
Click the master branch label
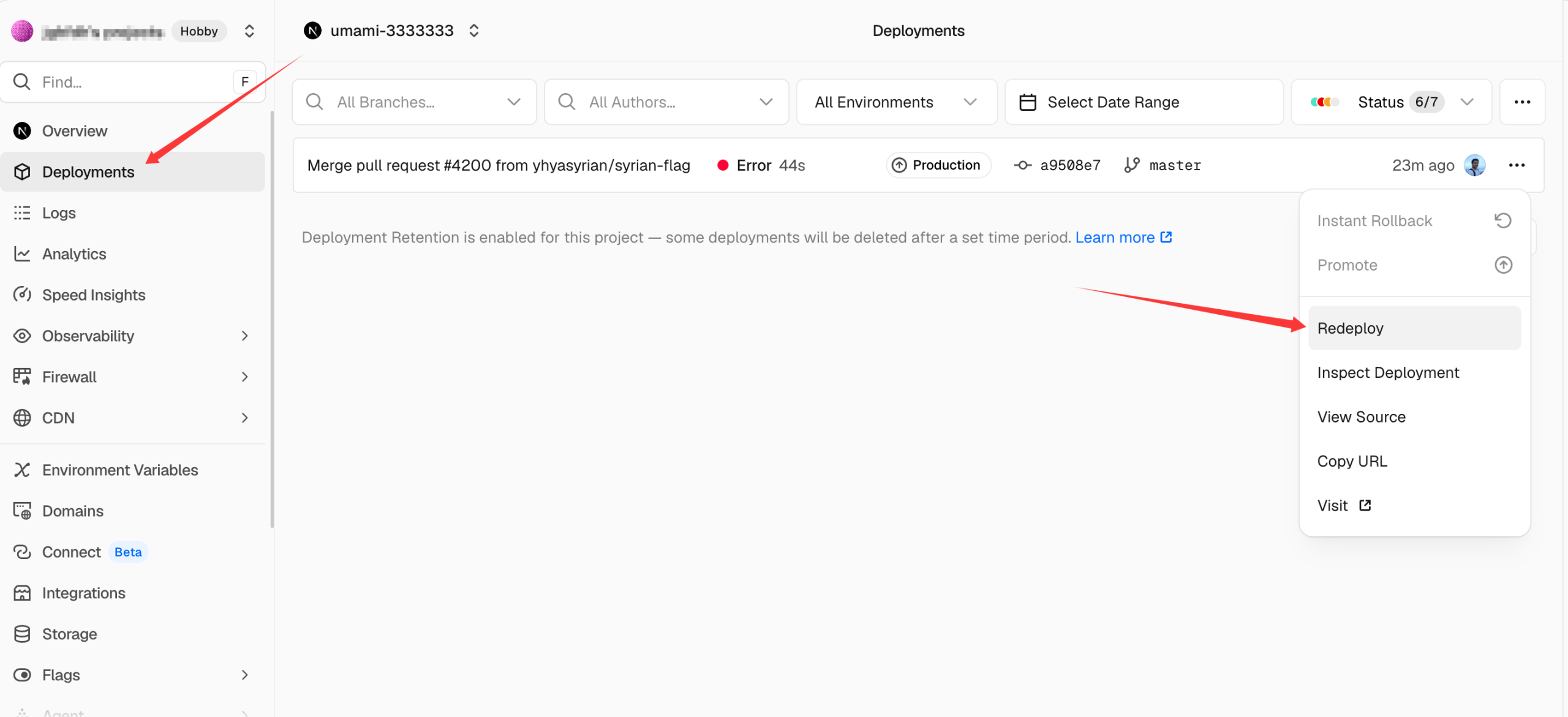click(x=1175, y=165)
